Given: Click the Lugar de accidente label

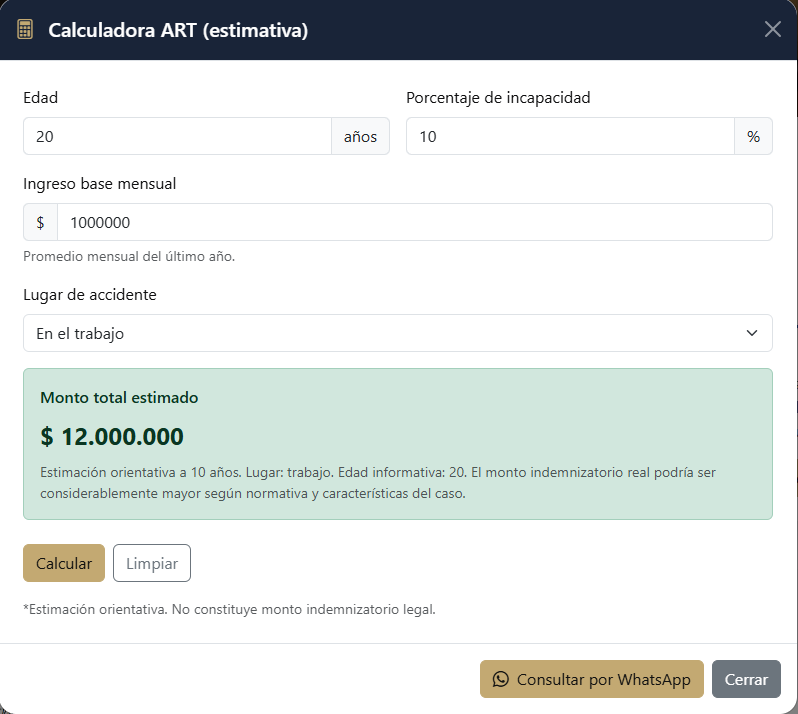Looking at the screenshot, I should [89, 295].
